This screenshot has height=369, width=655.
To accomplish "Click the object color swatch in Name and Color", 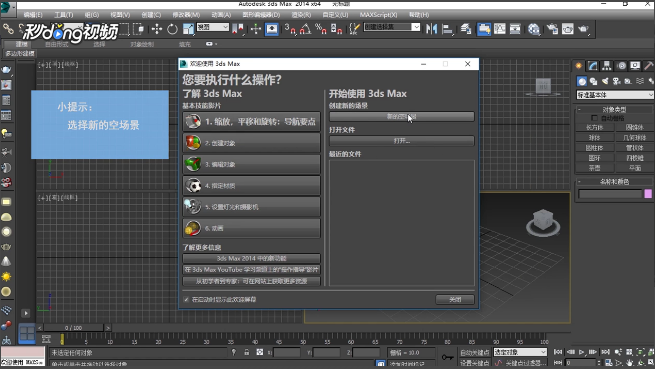I will 648,194.
